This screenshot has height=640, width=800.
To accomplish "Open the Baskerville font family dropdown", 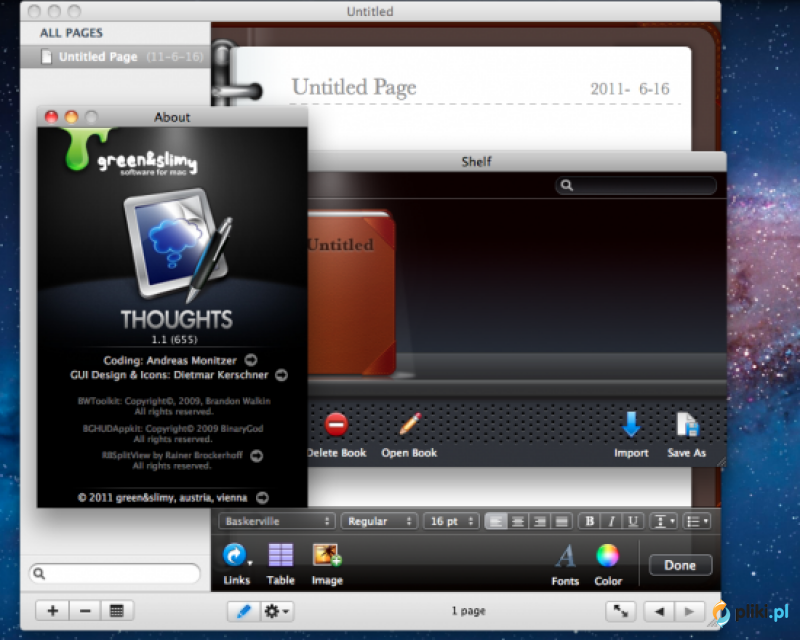I will (277, 521).
